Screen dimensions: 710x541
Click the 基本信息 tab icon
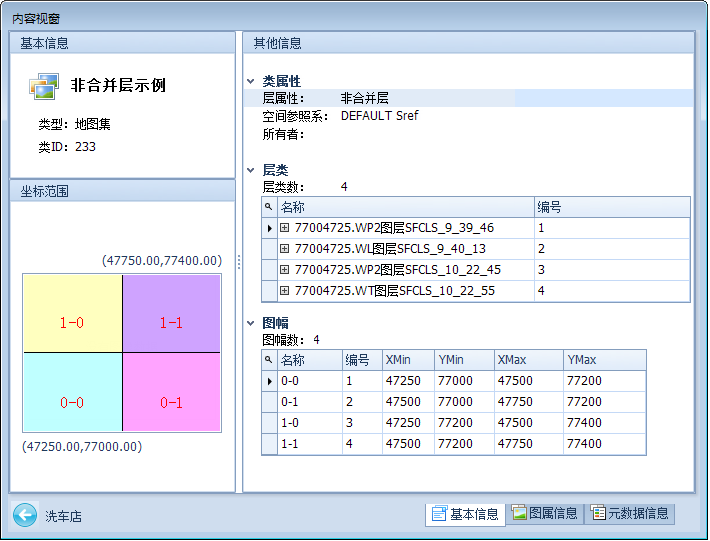tap(438, 514)
